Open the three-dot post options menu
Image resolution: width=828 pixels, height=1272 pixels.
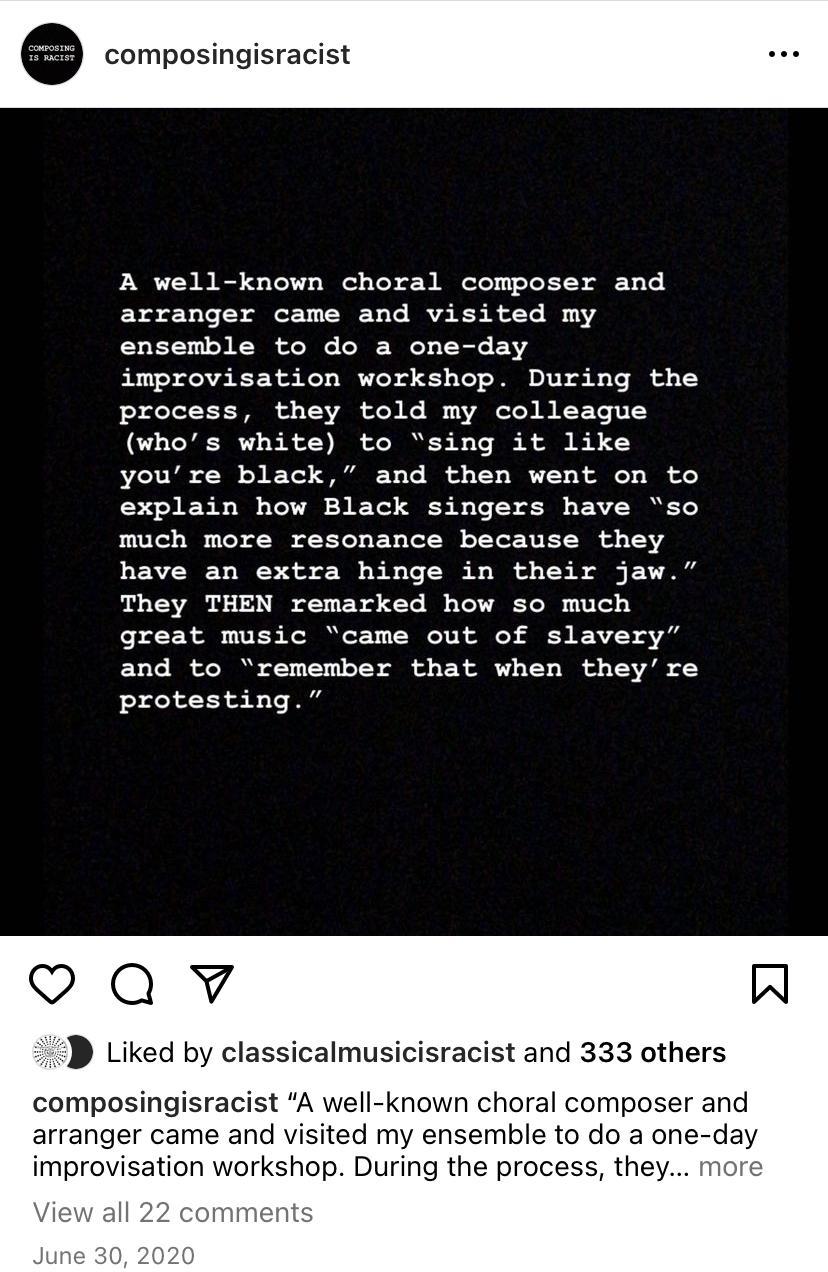coord(783,54)
